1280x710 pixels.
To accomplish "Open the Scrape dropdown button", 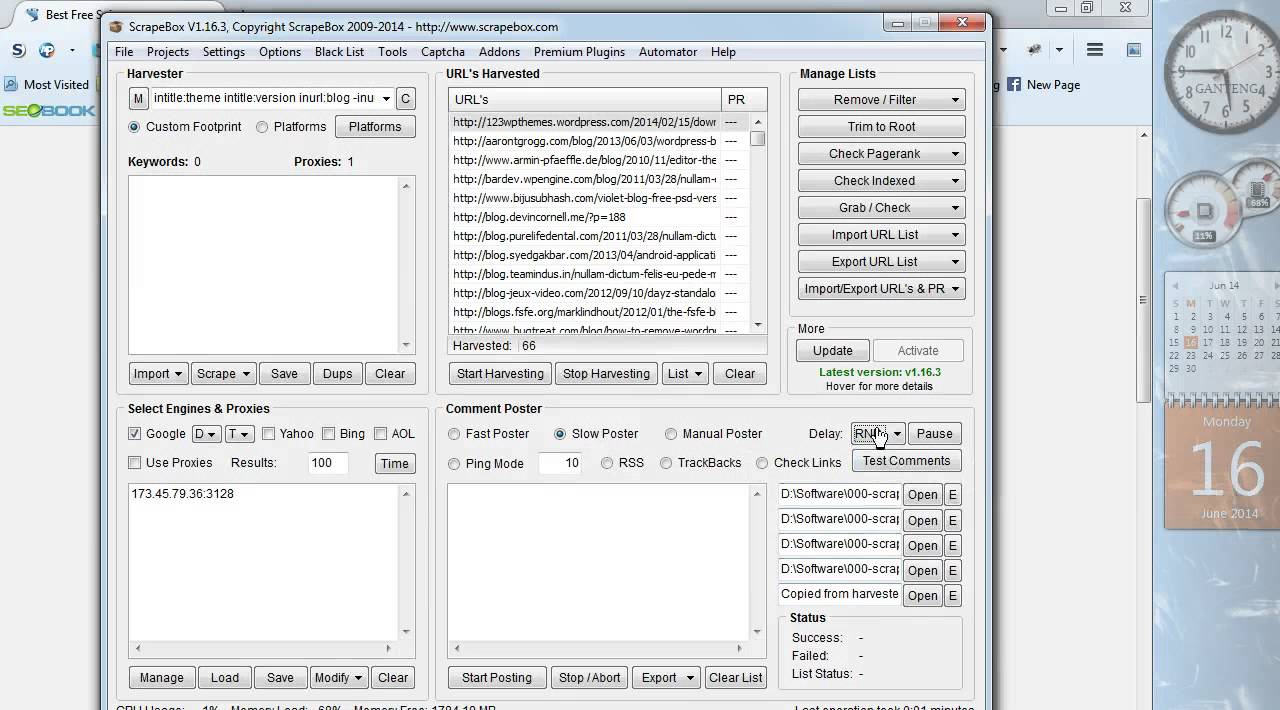I will (223, 374).
